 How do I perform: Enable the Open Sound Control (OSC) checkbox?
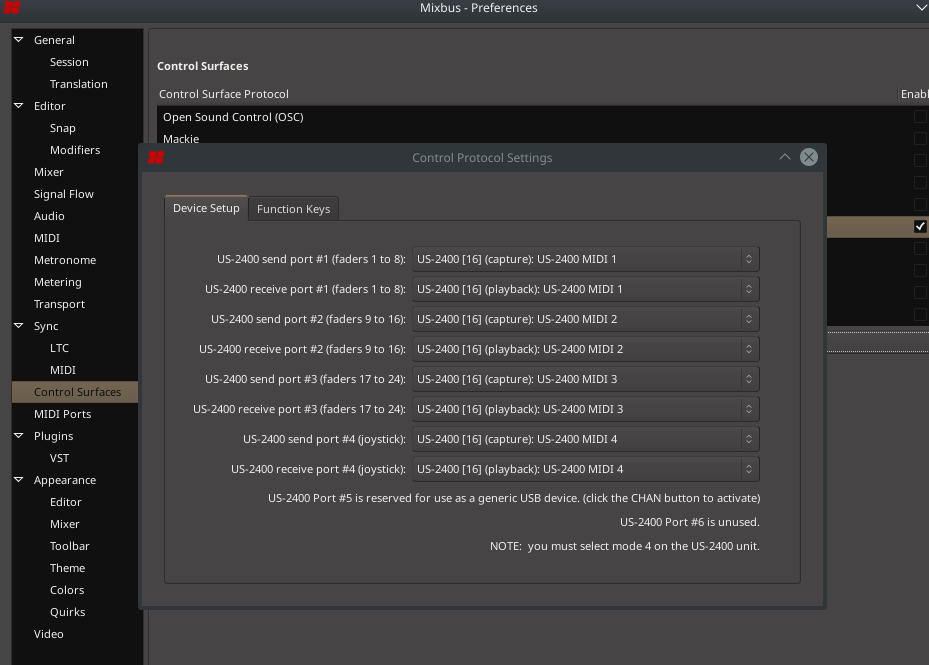pyautogui.click(x=919, y=117)
